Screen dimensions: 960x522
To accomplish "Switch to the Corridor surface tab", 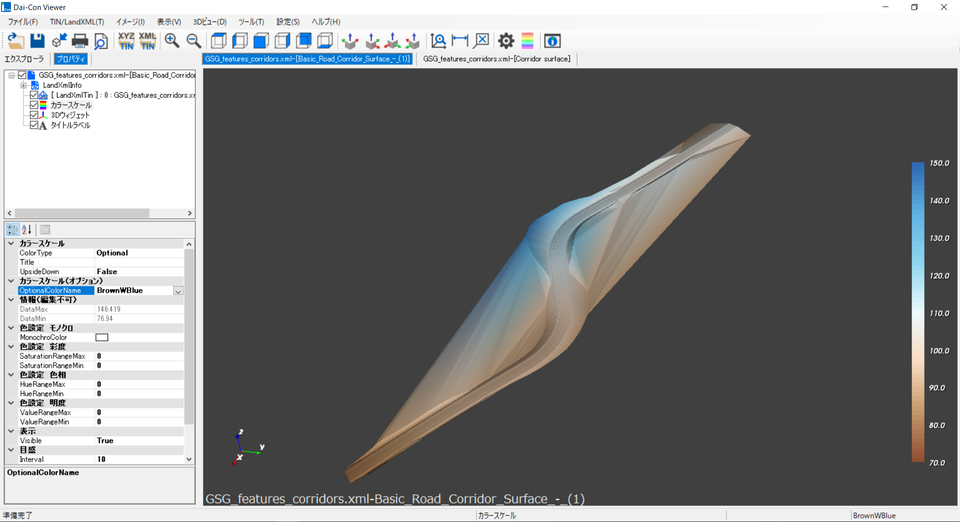I will click(x=495, y=59).
